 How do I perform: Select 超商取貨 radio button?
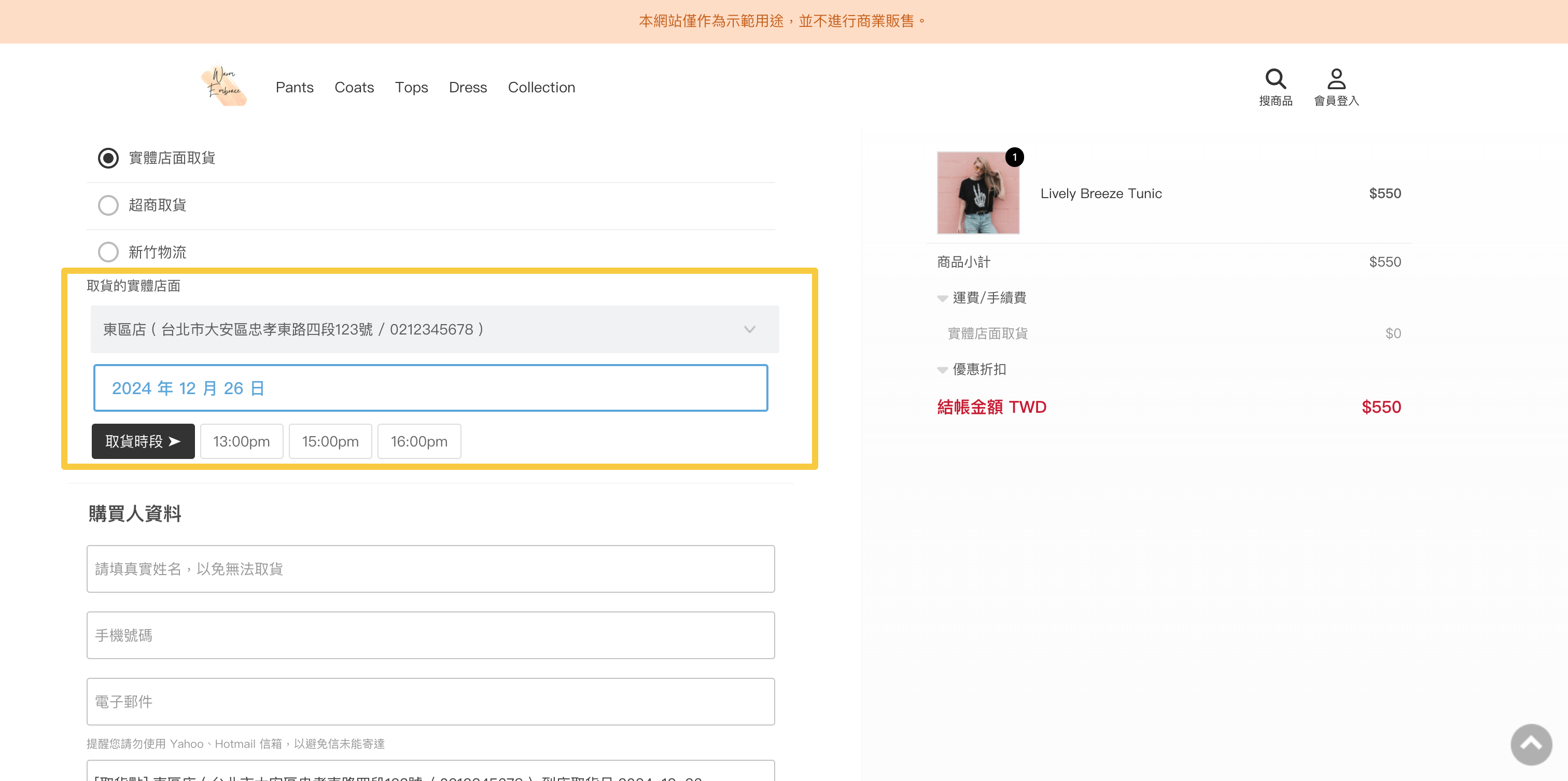click(108, 205)
